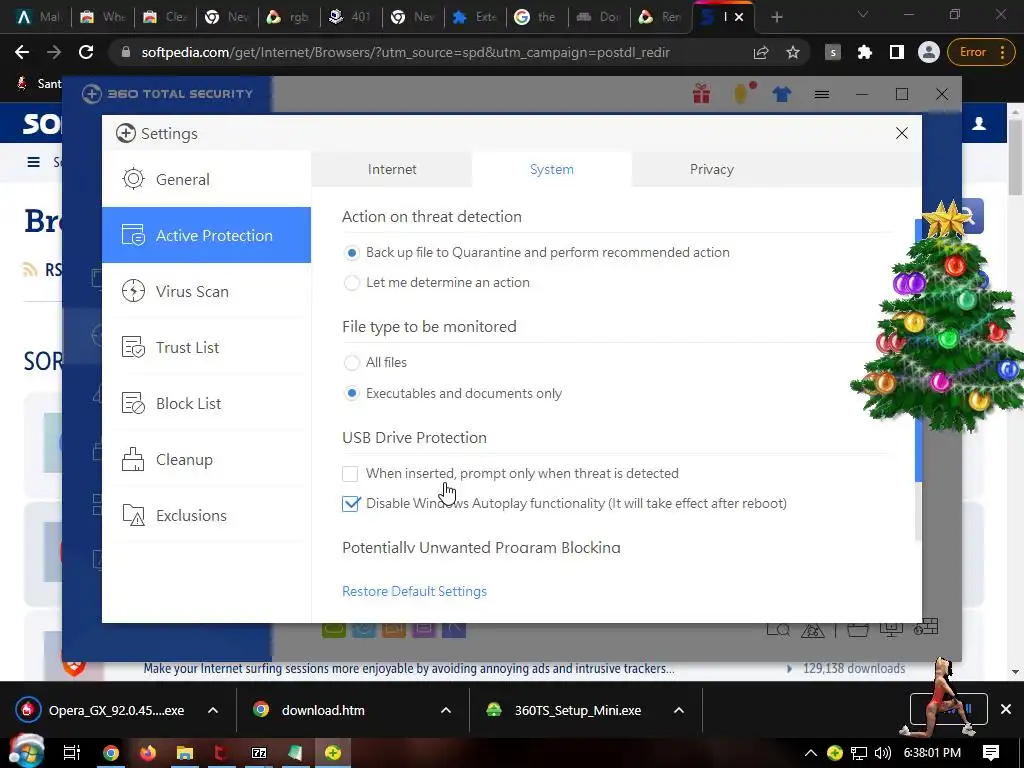Open the Exclusions settings section
1024x768 pixels.
206,516
